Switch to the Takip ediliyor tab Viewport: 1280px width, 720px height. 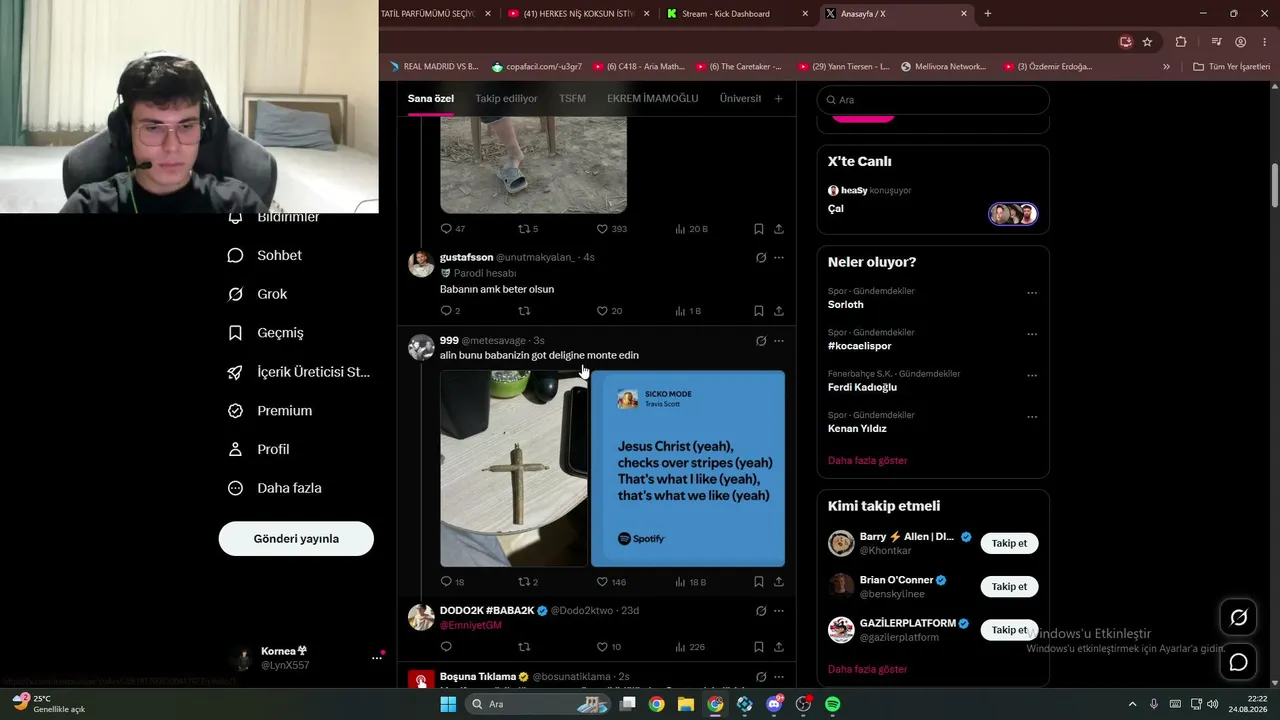(507, 99)
